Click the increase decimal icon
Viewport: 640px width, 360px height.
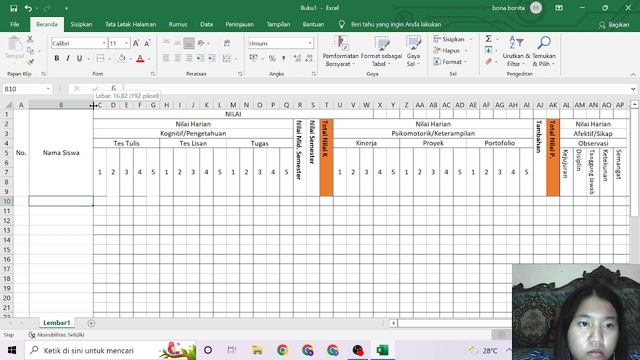pos(297,58)
